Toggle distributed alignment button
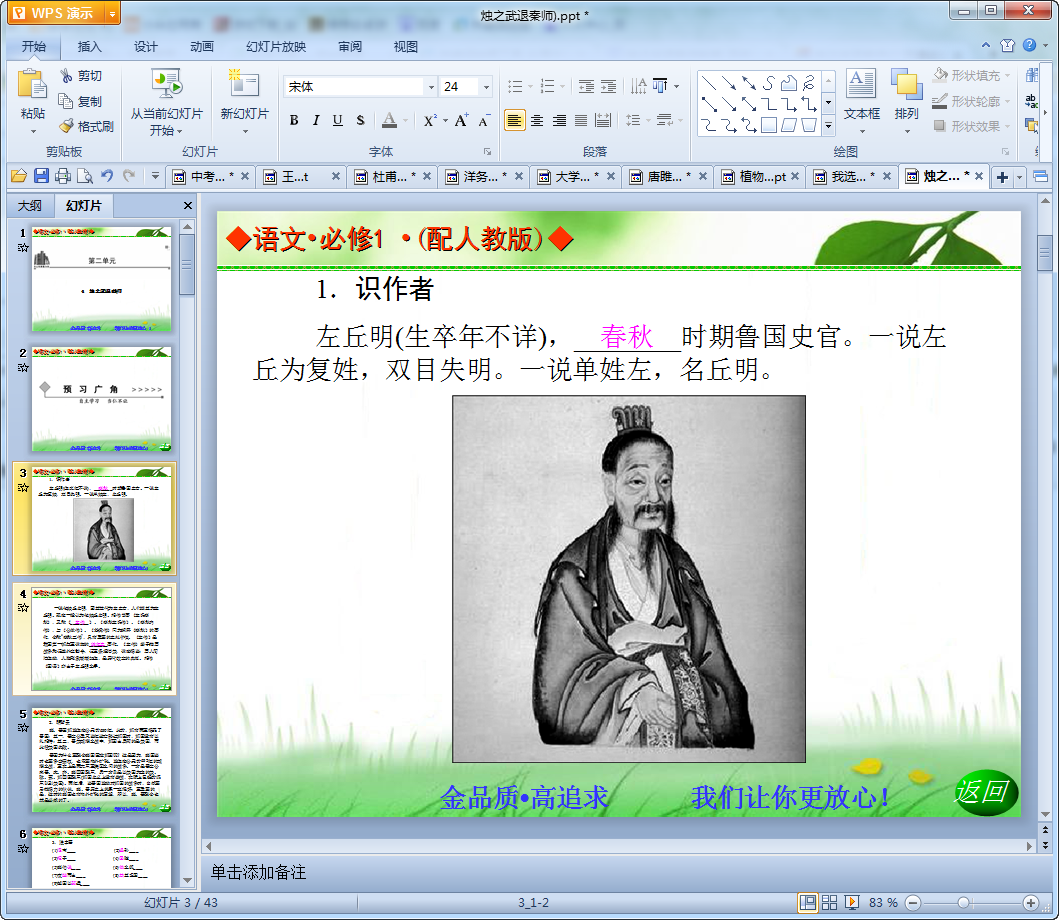The image size is (1059, 920). [603, 121]
